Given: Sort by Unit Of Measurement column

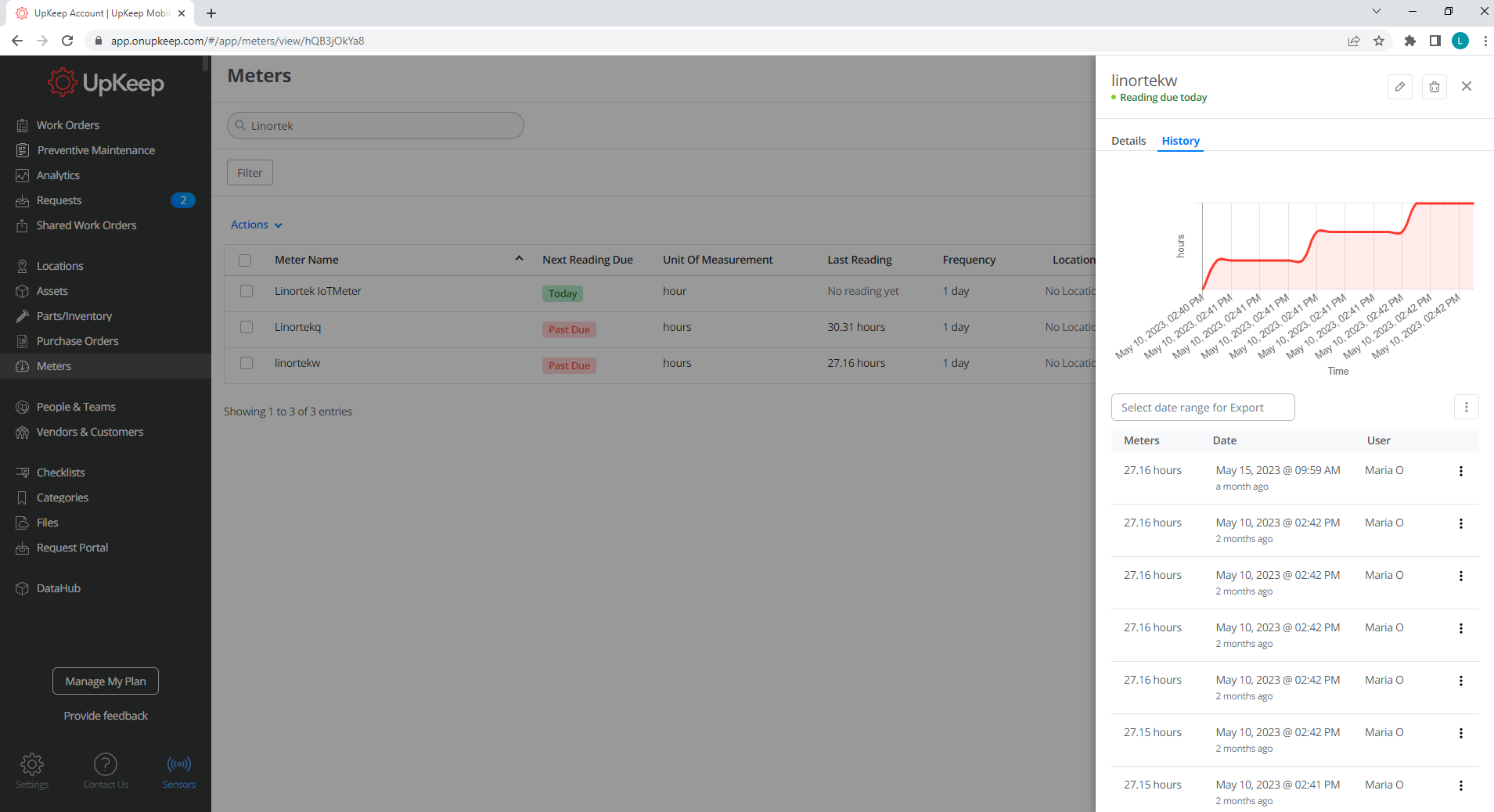Looking at the screenshot, I should [718, 260].
